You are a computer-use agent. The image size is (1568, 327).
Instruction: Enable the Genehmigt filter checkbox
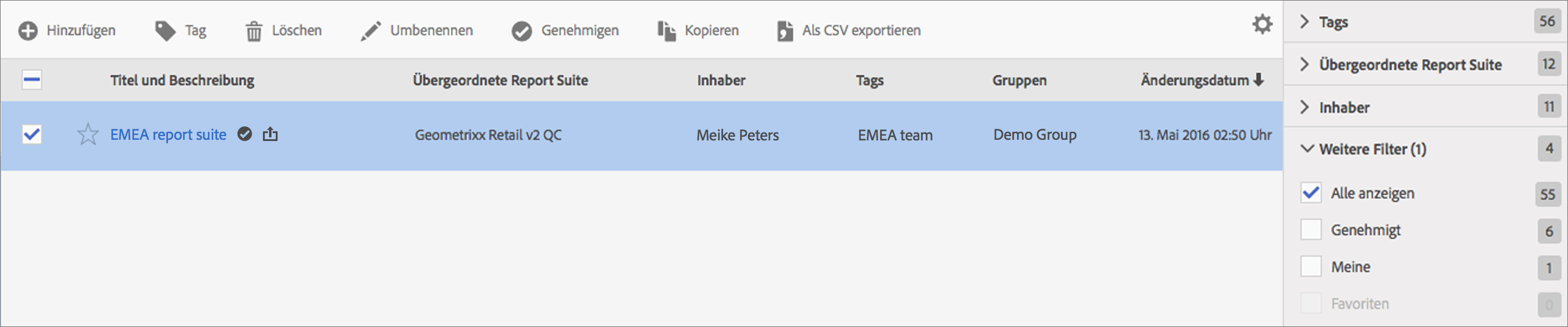point(1311,230)
